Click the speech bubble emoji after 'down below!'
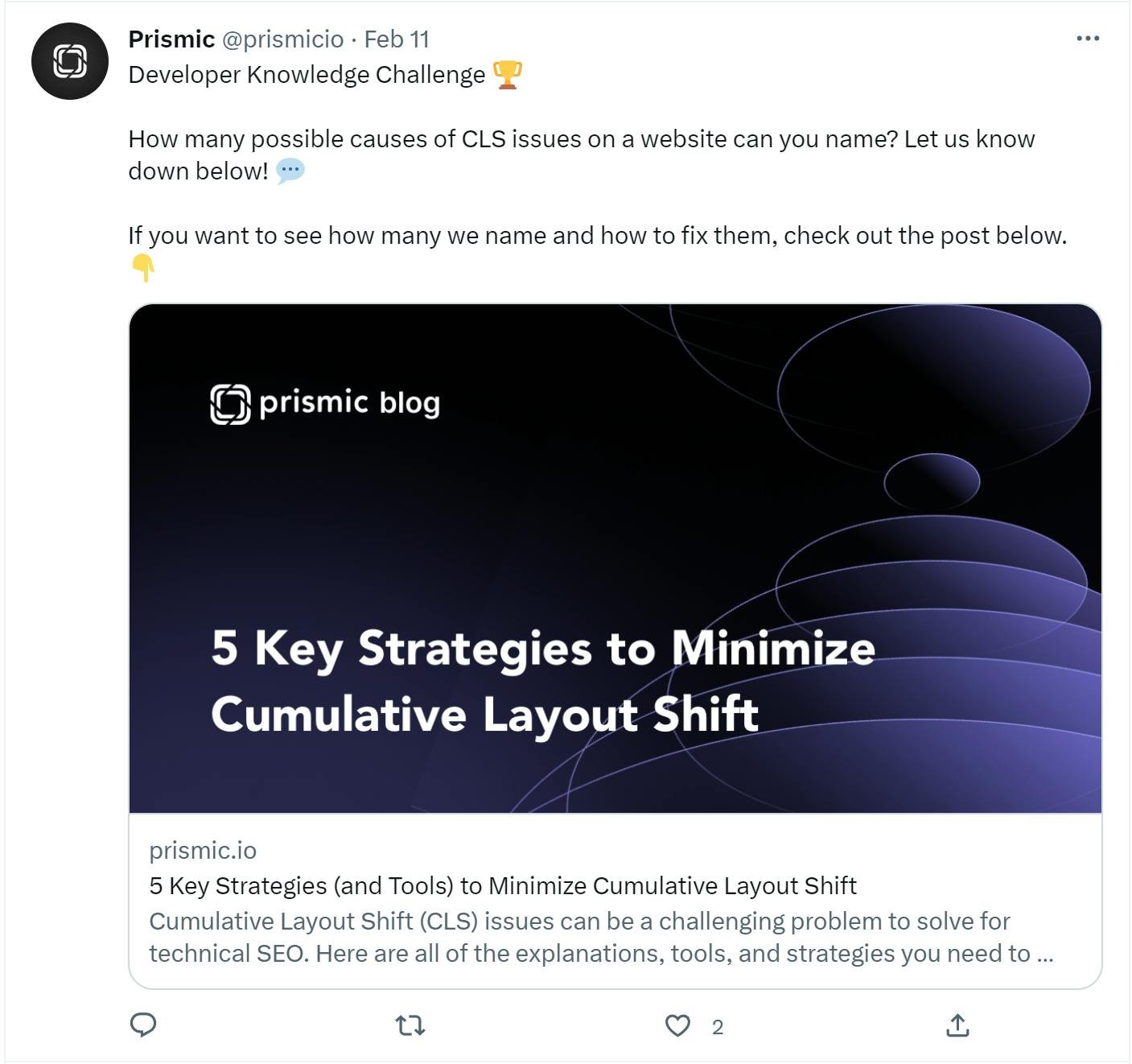This screenshot has height=1064, width=1132. 290,171
